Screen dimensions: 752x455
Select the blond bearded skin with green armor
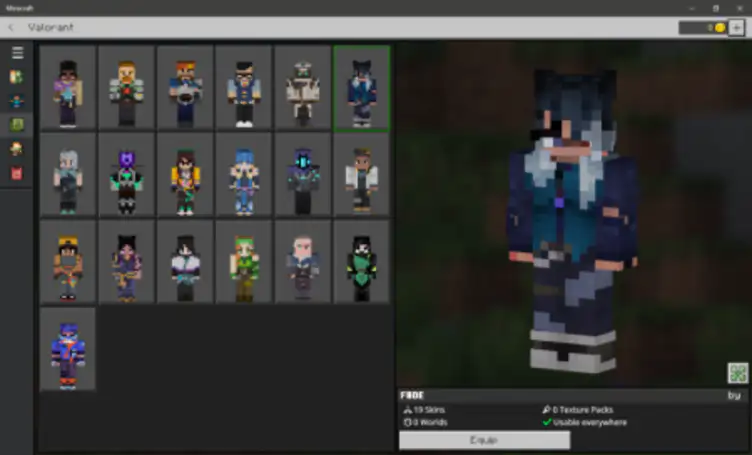tap(127, 88)
